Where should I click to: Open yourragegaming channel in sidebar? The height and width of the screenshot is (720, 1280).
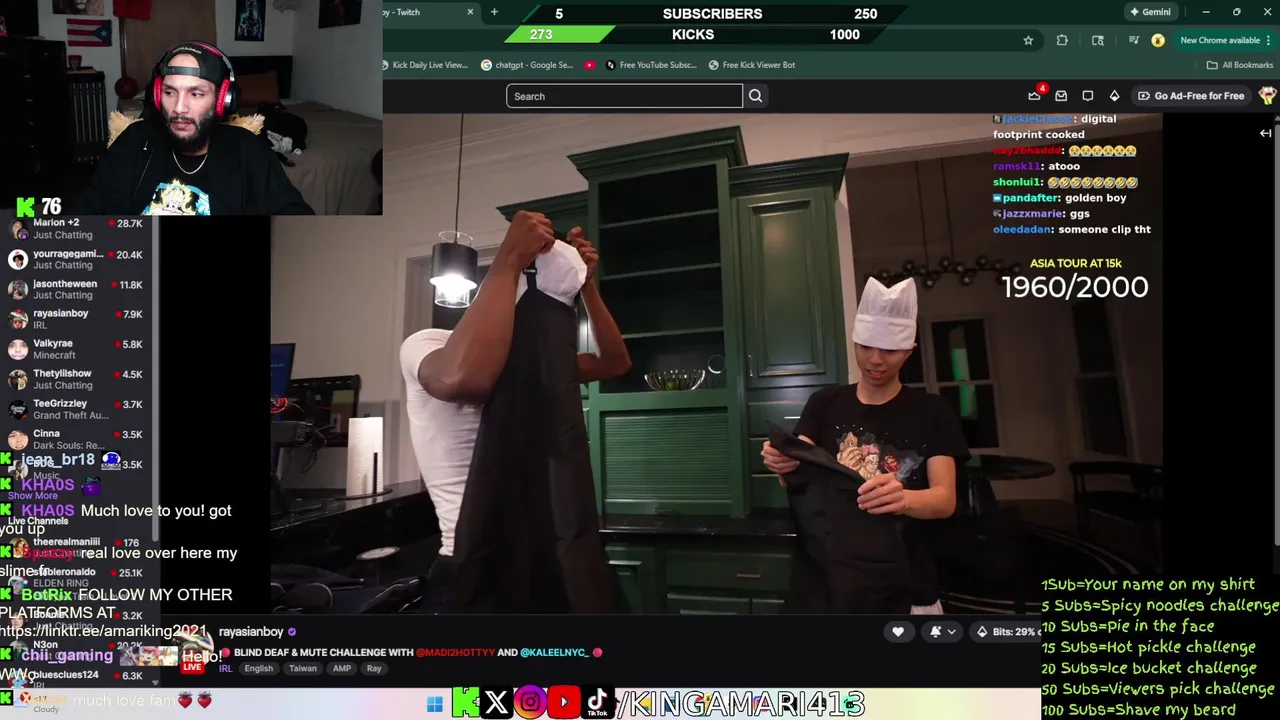click(76, 259)
